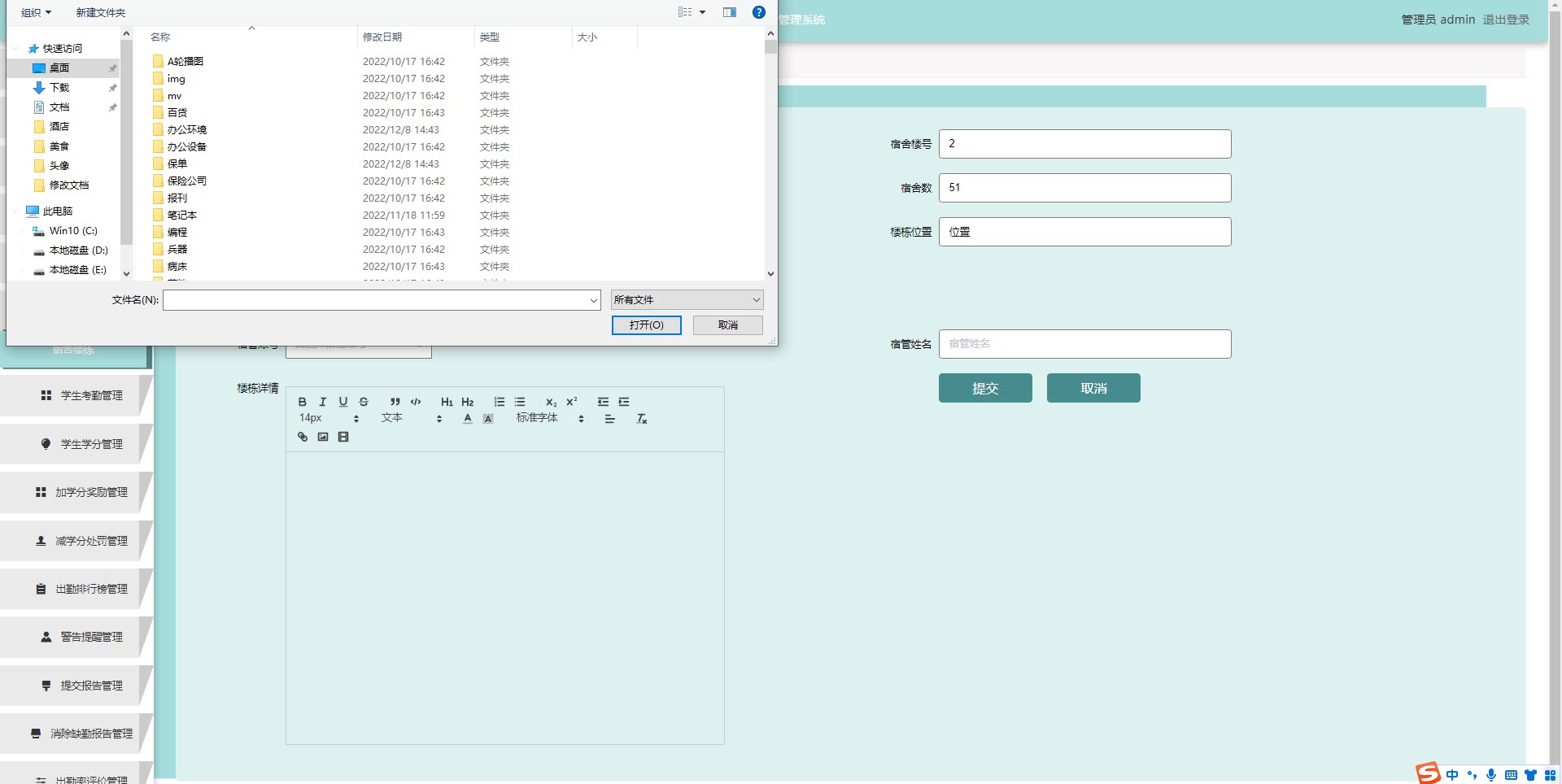The width and height of the screenshot is (1562, 784).
Task: Apply ordered list formatting
Action: [500, 402]
